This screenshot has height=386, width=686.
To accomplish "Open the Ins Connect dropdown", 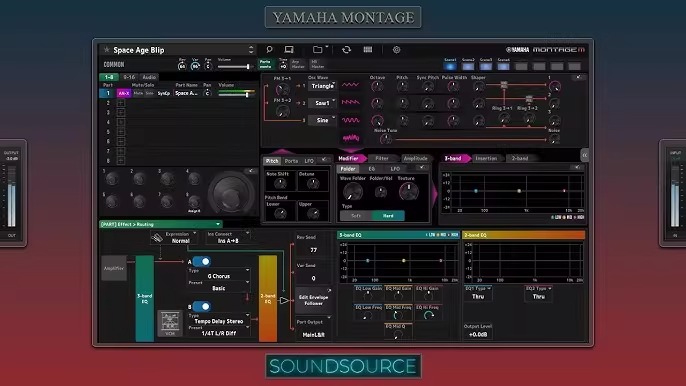I will click(228, 238).
